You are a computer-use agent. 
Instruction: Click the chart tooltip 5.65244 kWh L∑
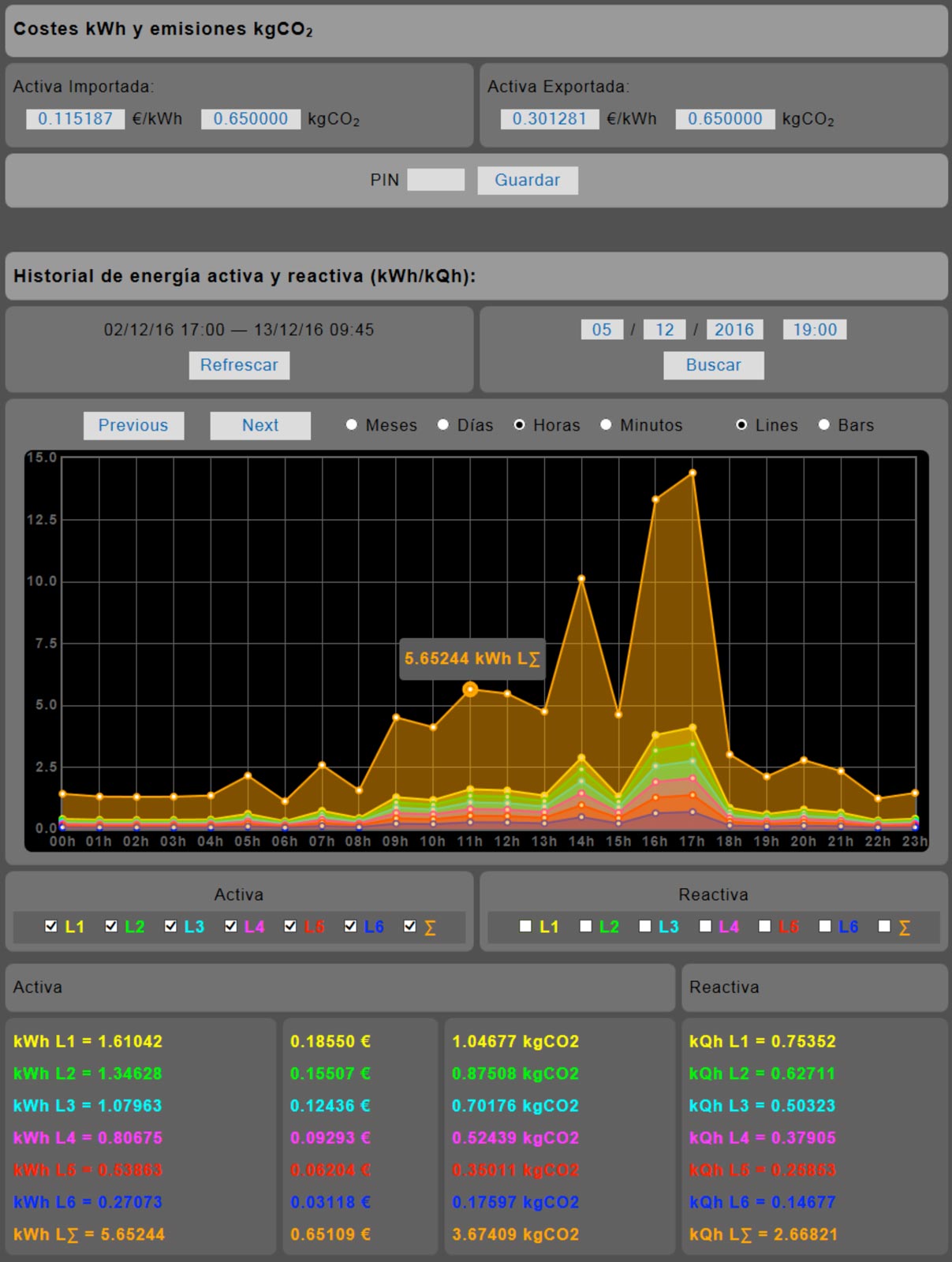pyautogui.click(x=472, y=659)
